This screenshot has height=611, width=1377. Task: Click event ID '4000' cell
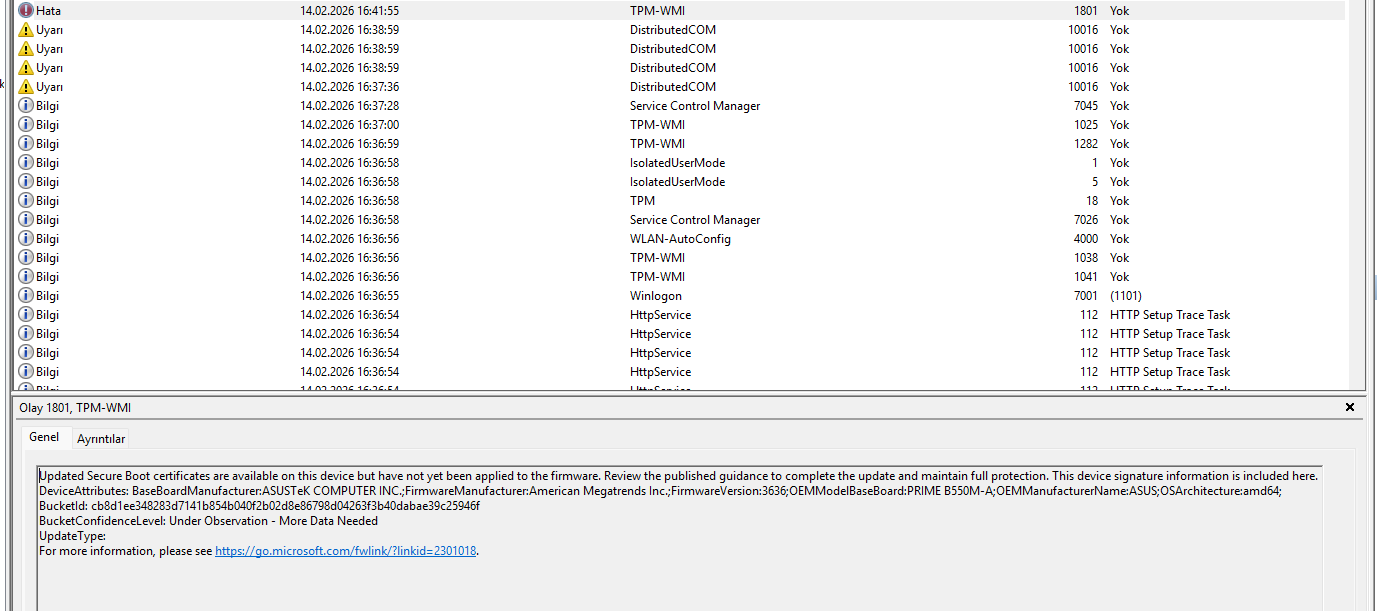(x=1084, y=239)
